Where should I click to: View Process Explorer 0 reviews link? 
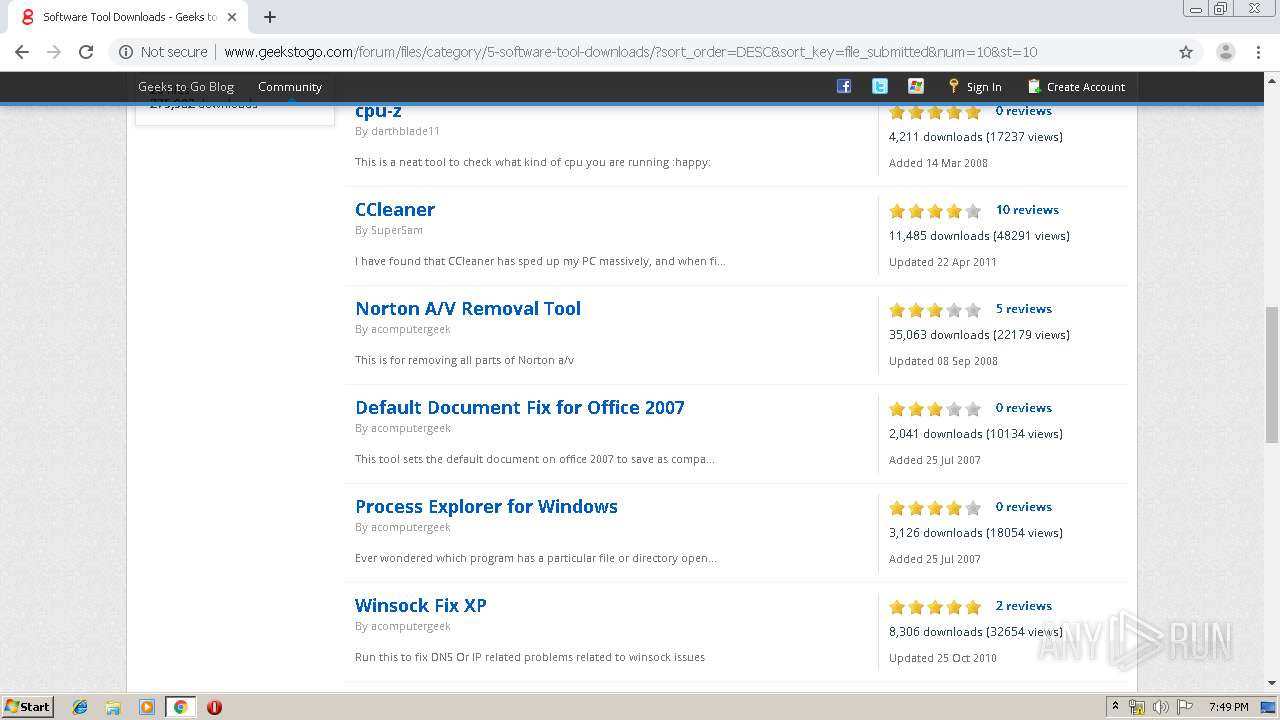tap(1024, 507)
